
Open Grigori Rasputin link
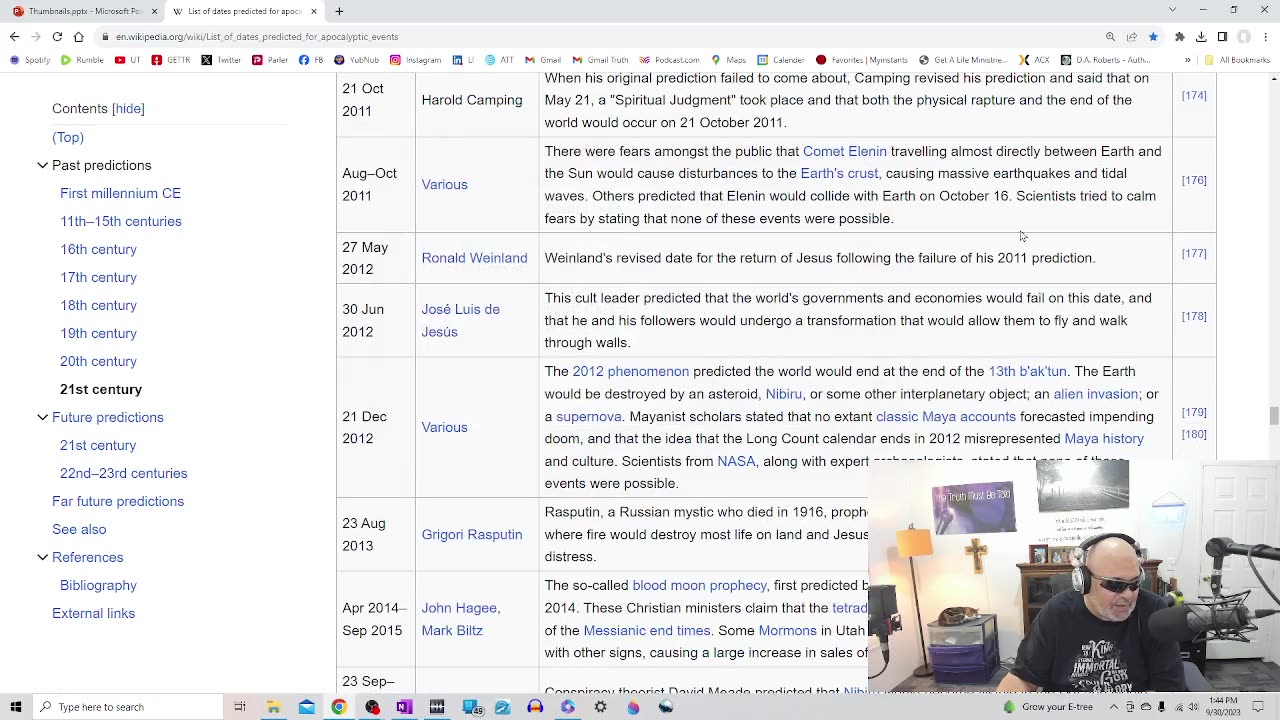(x=471, y=534)
